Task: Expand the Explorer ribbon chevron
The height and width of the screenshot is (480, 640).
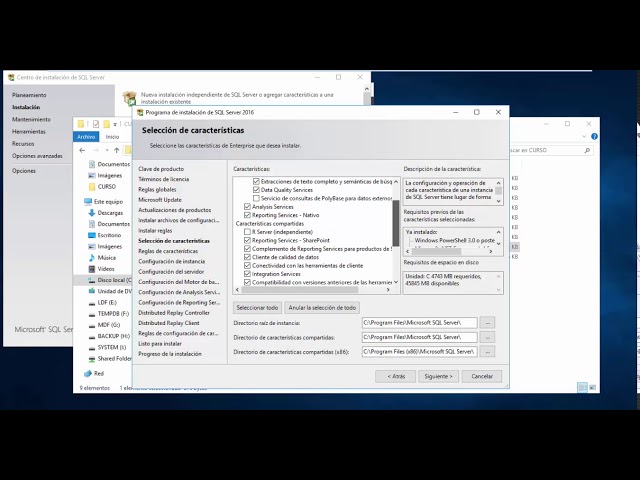Action: coord(584,137)
